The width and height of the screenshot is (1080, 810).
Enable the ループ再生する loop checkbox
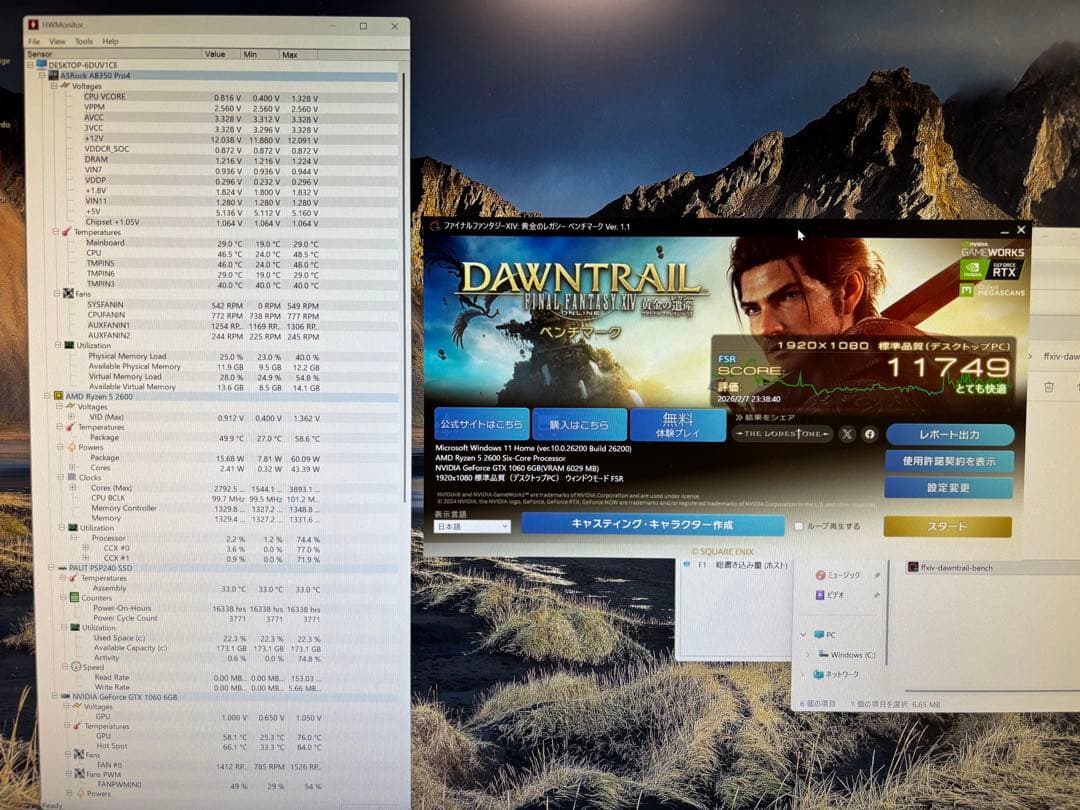pos(798,526)
